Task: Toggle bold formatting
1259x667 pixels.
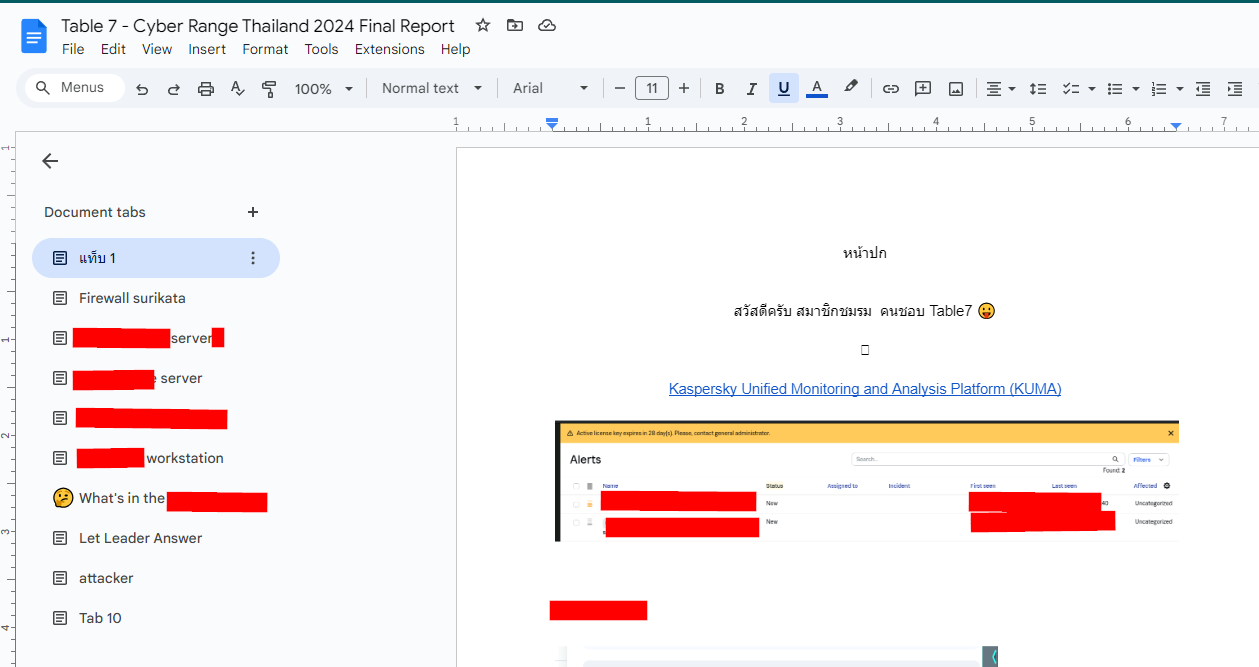Action: [719, 88]
